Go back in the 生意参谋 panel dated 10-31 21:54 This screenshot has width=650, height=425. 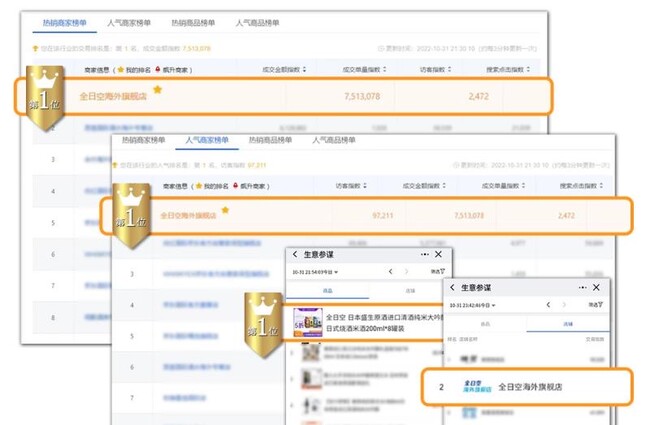[x=295, y=255]
